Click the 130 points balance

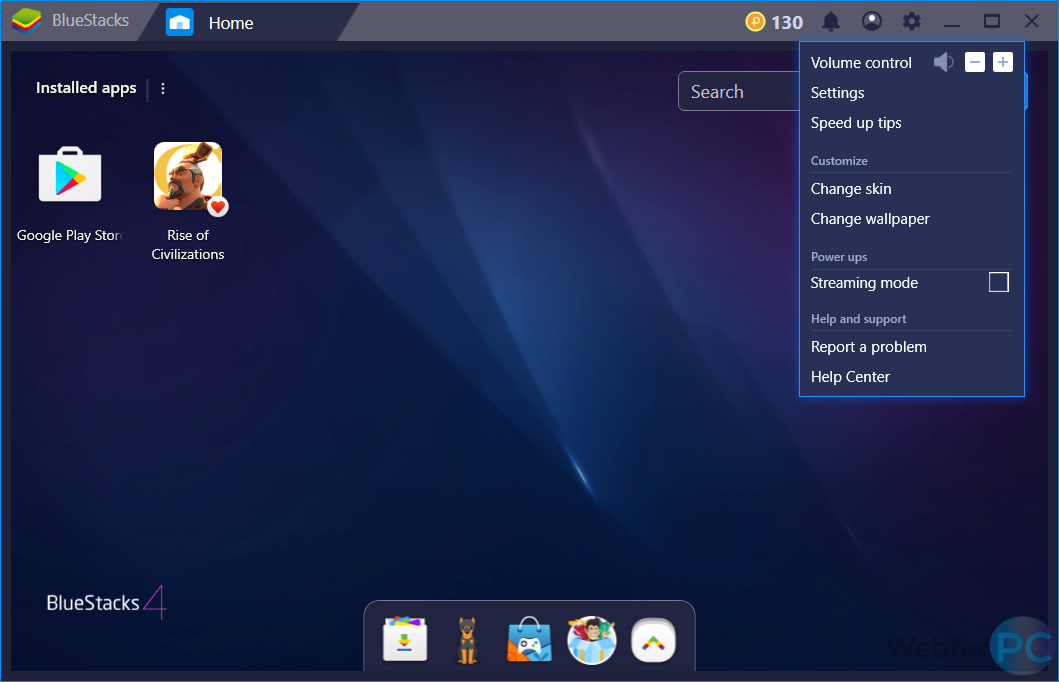coord(787,23)
